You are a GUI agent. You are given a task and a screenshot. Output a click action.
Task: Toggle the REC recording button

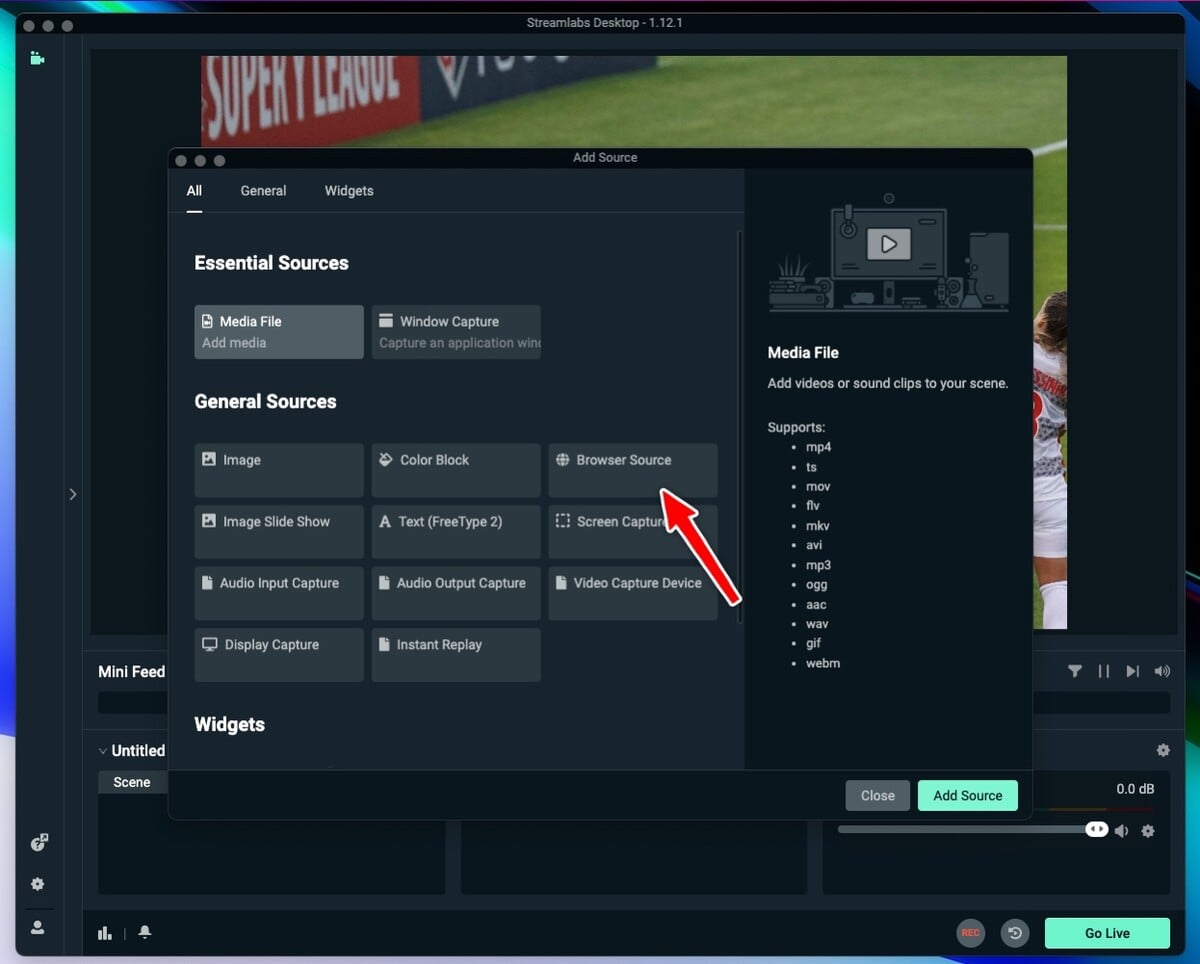tap(970, 932)
